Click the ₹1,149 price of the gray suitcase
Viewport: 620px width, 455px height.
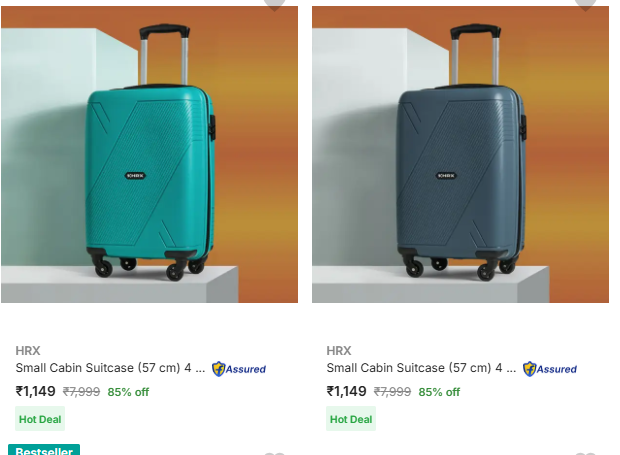coord(347,391)
